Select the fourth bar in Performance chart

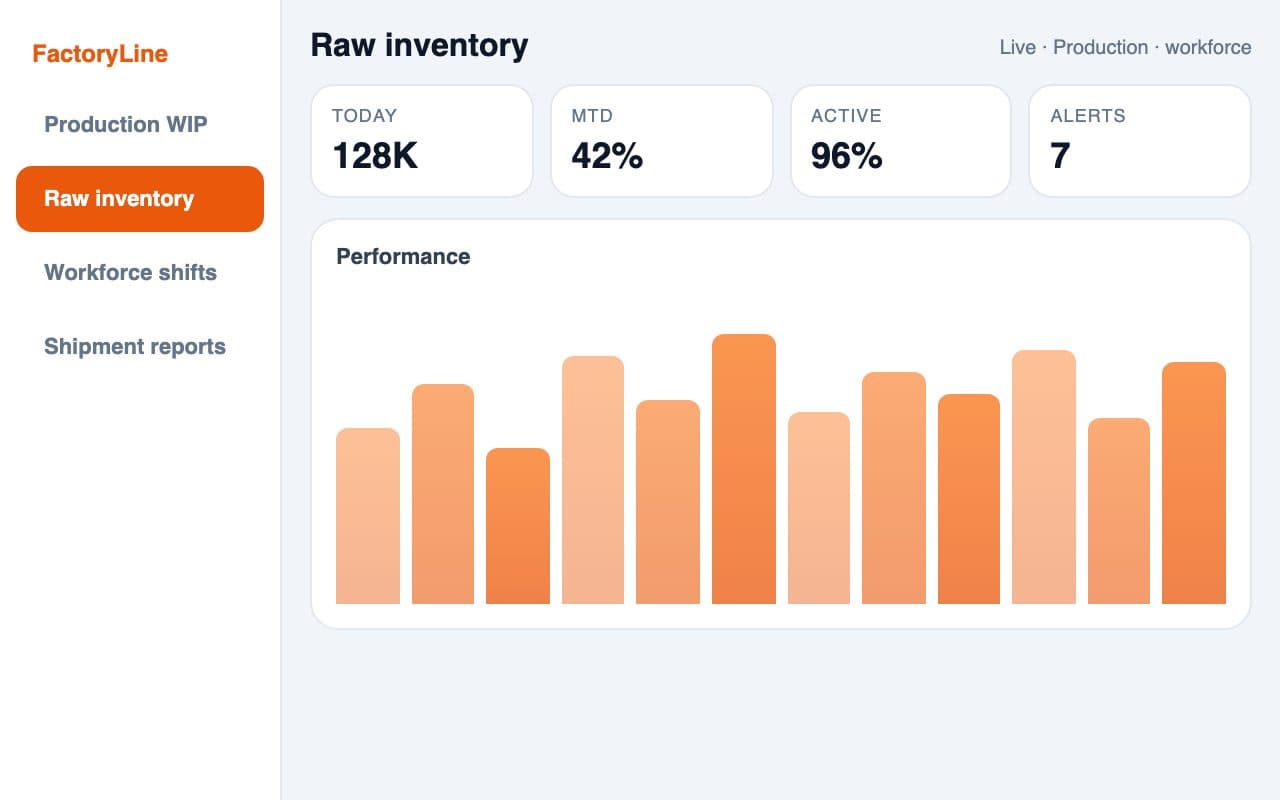593,480
